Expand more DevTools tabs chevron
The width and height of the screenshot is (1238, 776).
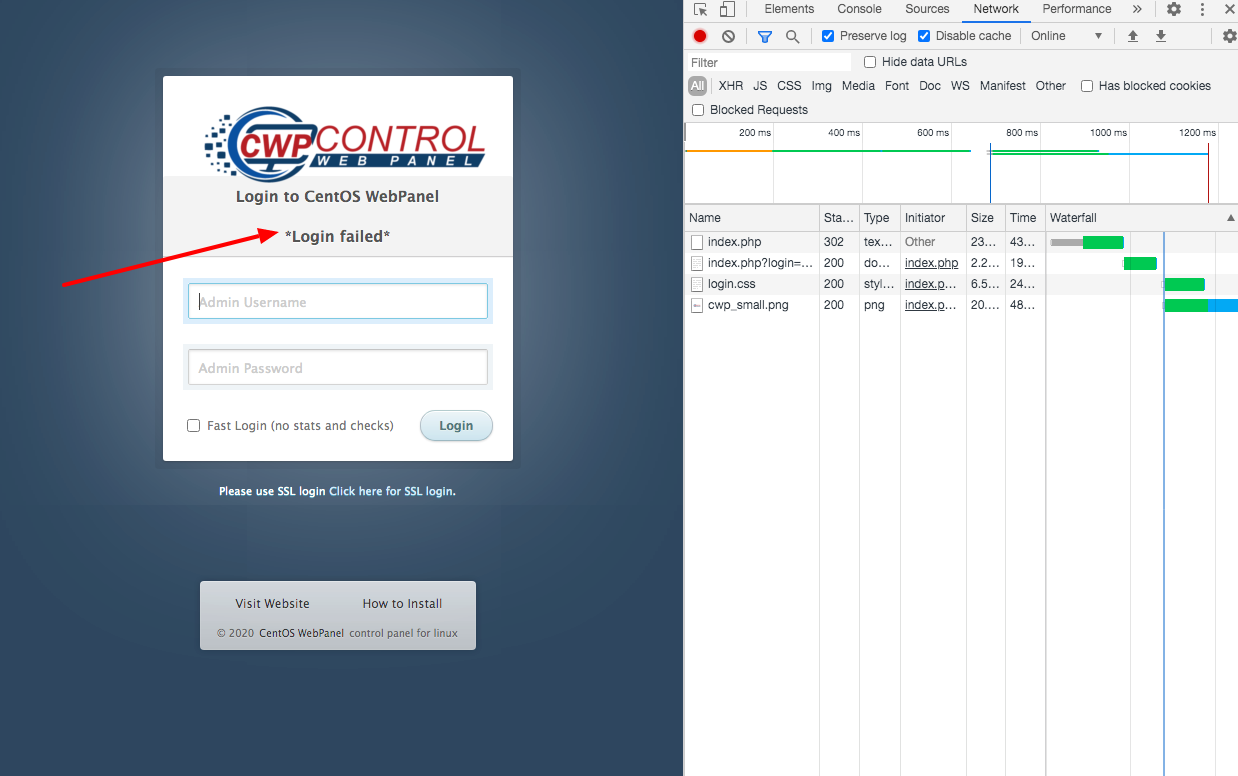(x=1137, y=9)
